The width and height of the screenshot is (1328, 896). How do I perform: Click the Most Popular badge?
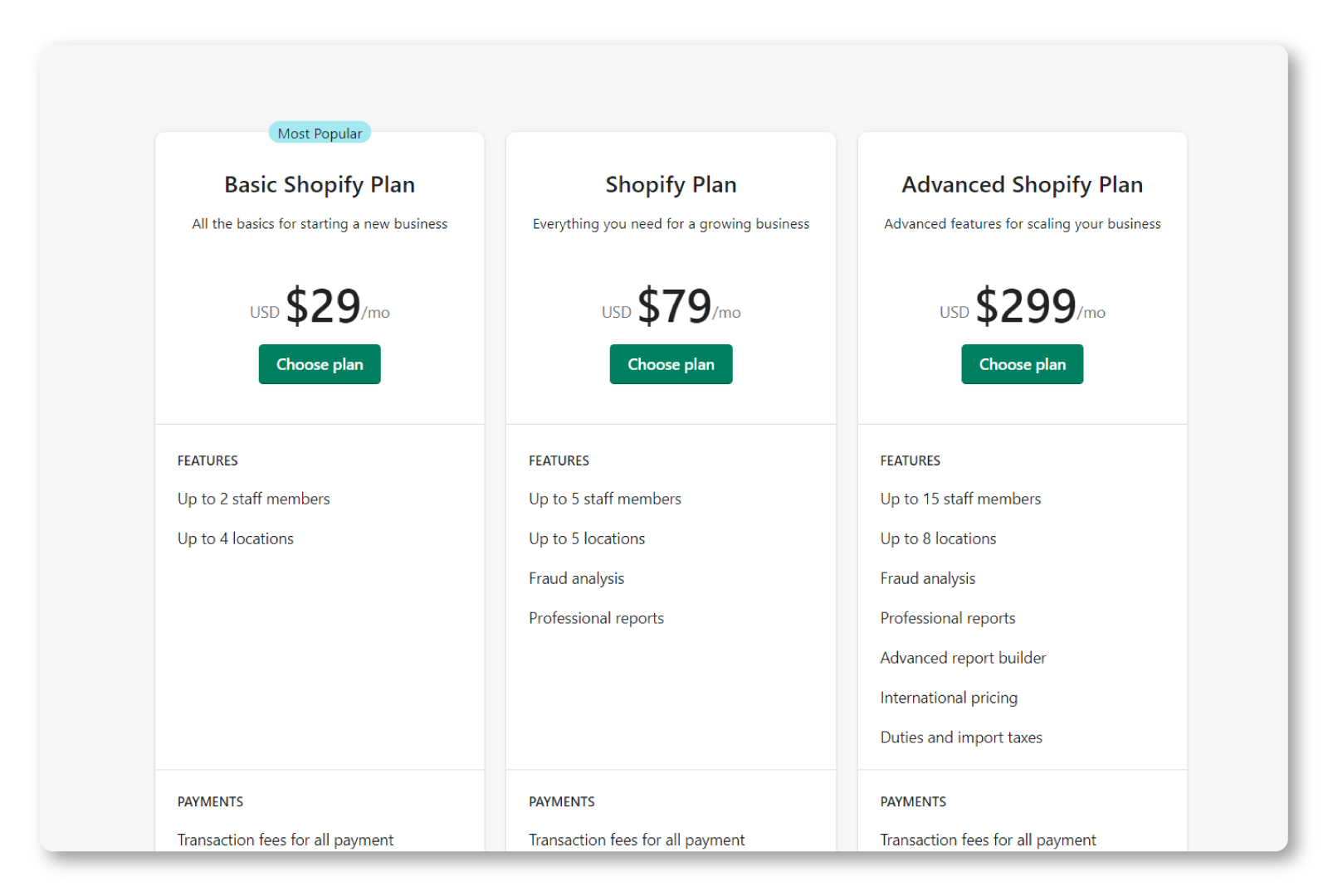(x=320, y=133)
